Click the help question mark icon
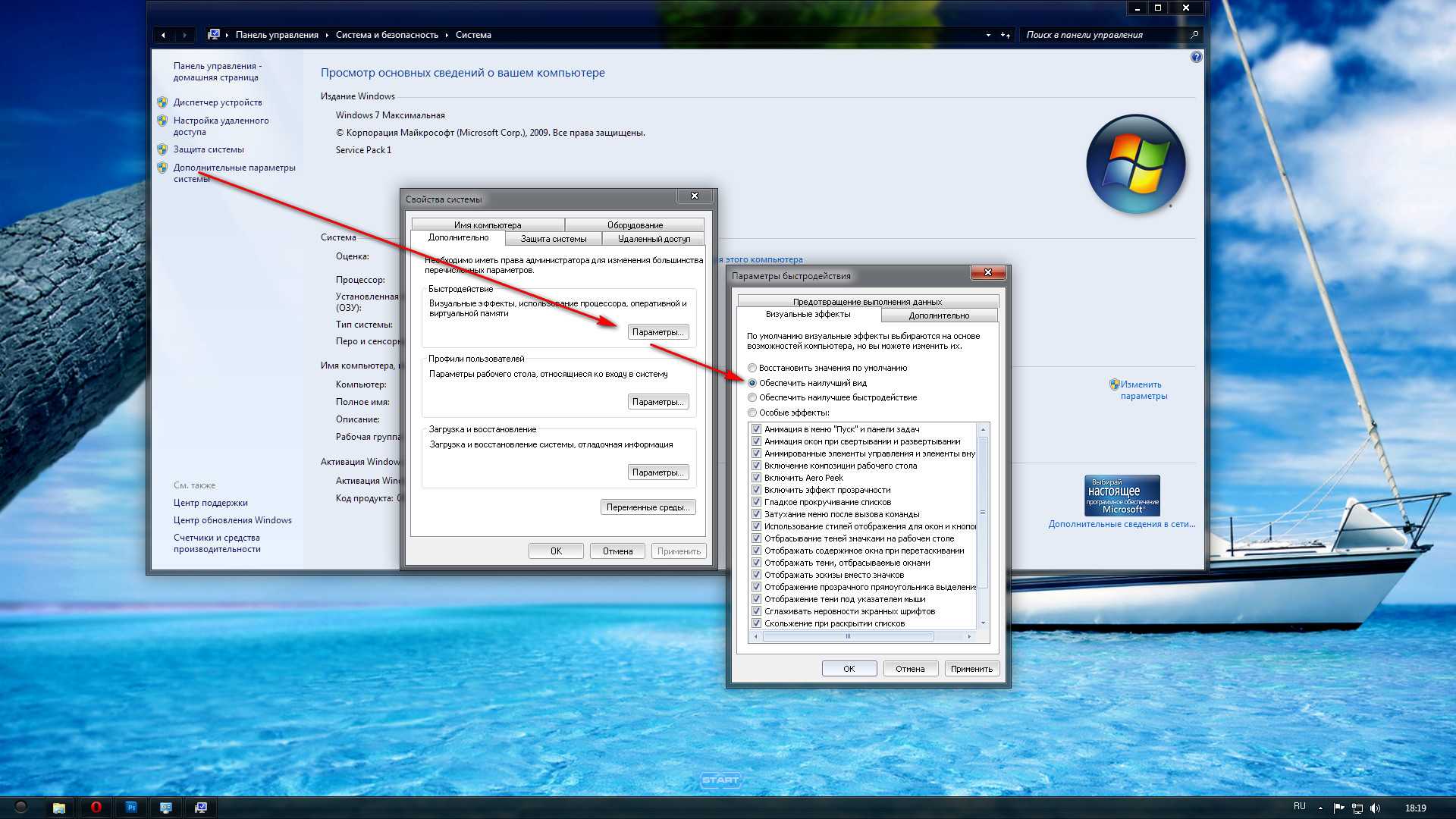 tap(1196, 57)
